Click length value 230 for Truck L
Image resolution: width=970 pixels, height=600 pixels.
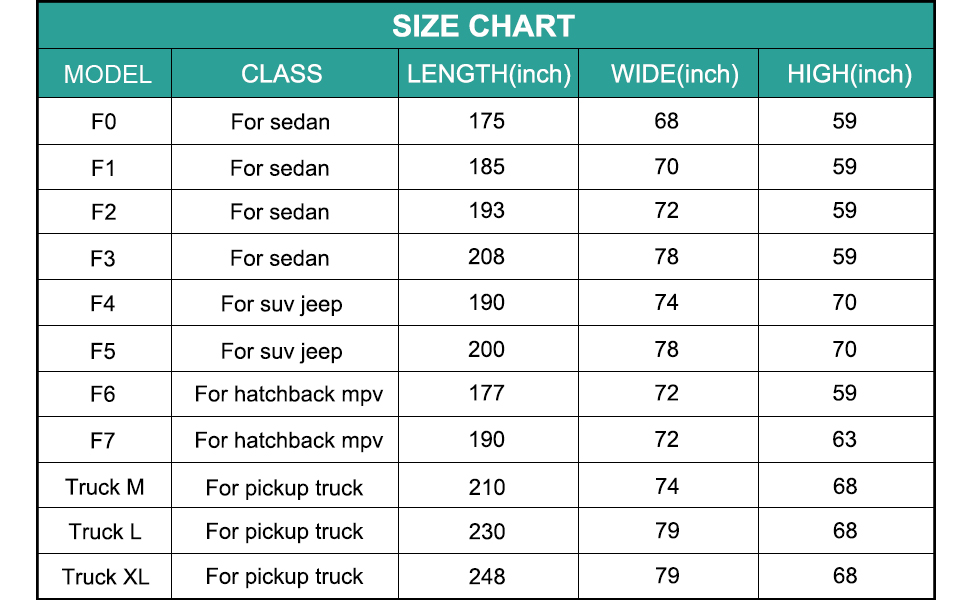pyautogui.click(x=487, y=531)
